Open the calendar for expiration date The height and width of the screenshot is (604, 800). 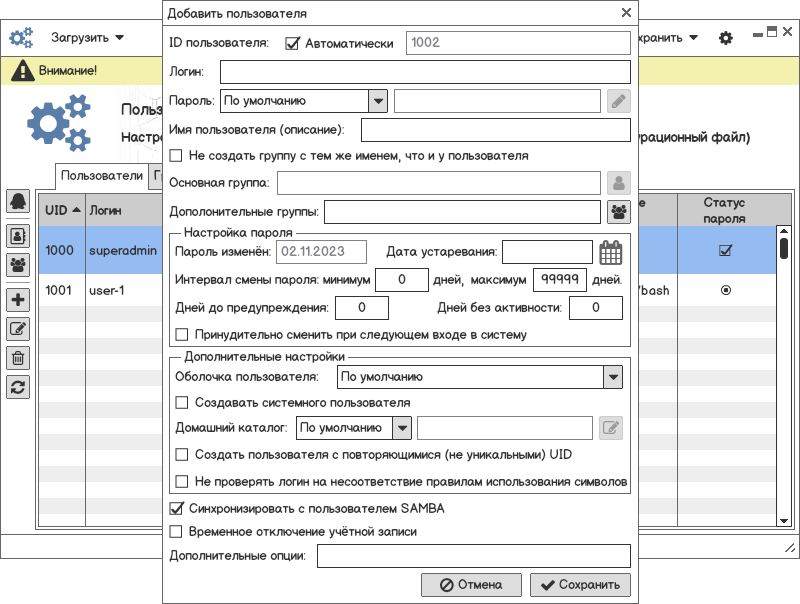pos(610,252)
